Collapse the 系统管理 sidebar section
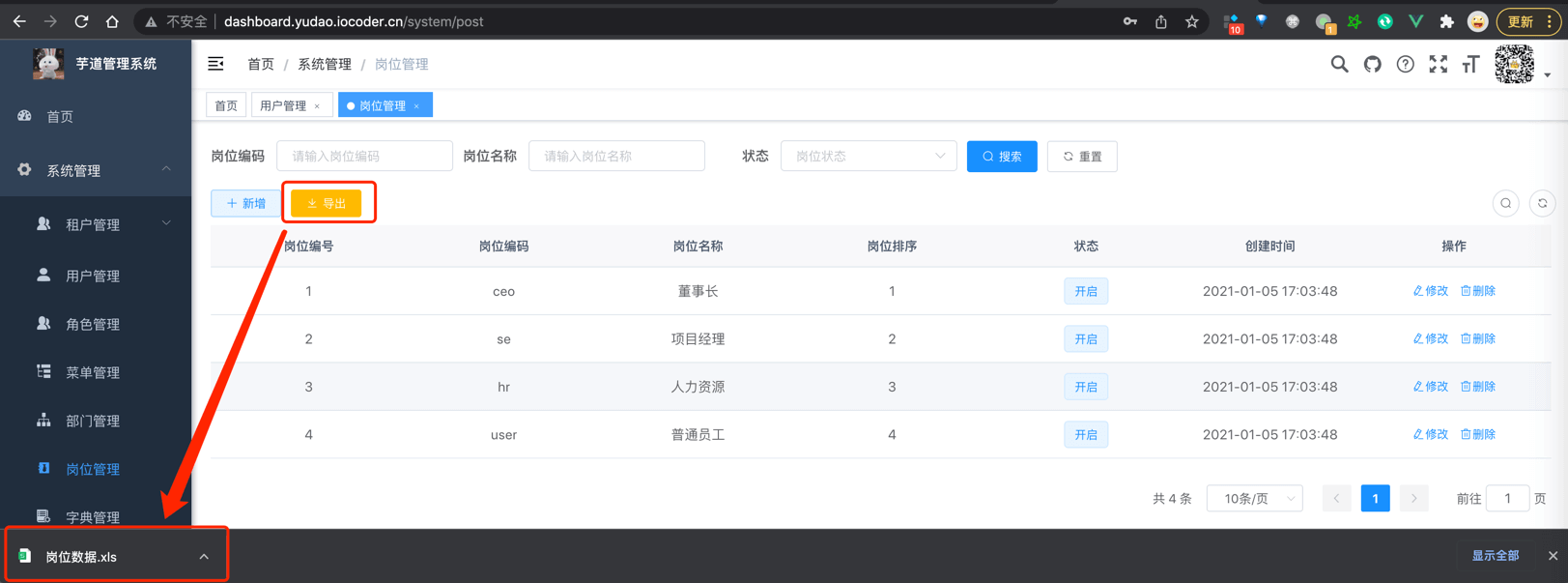Viewport: 1568px width, 583px height. tap(95, 170)
